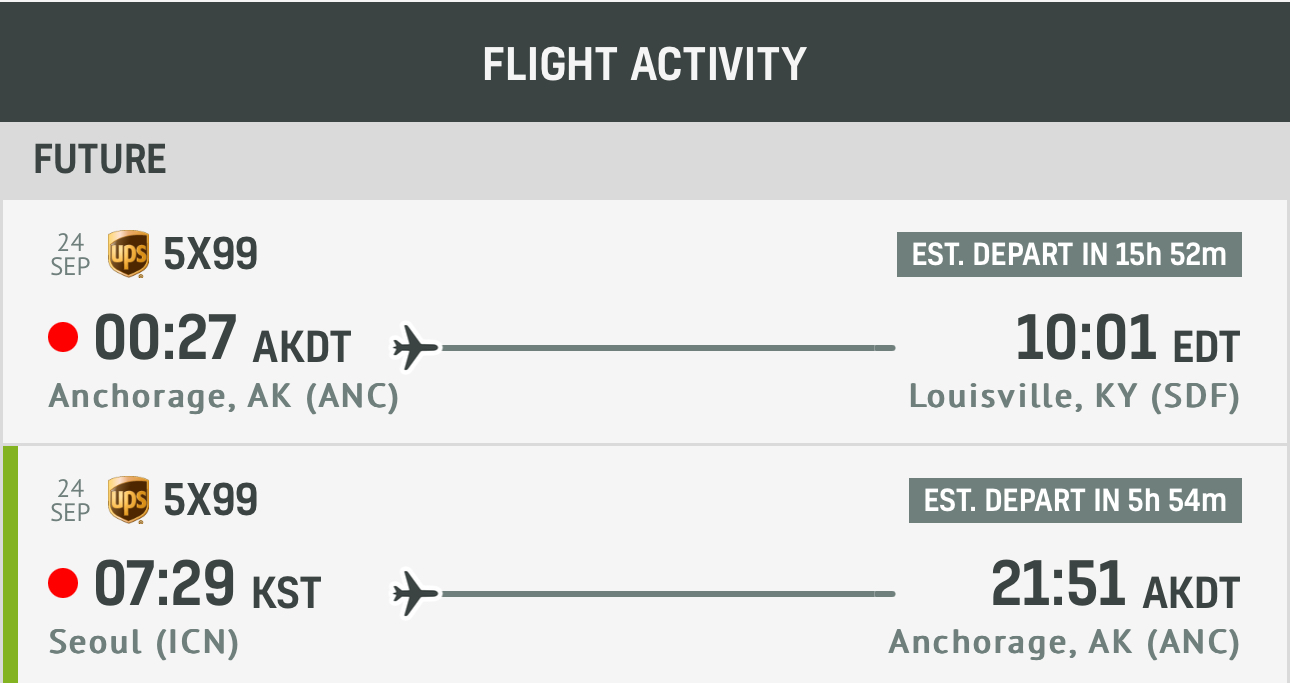Open the Seoul (ICN) airport link

click(x=144, y=642)
